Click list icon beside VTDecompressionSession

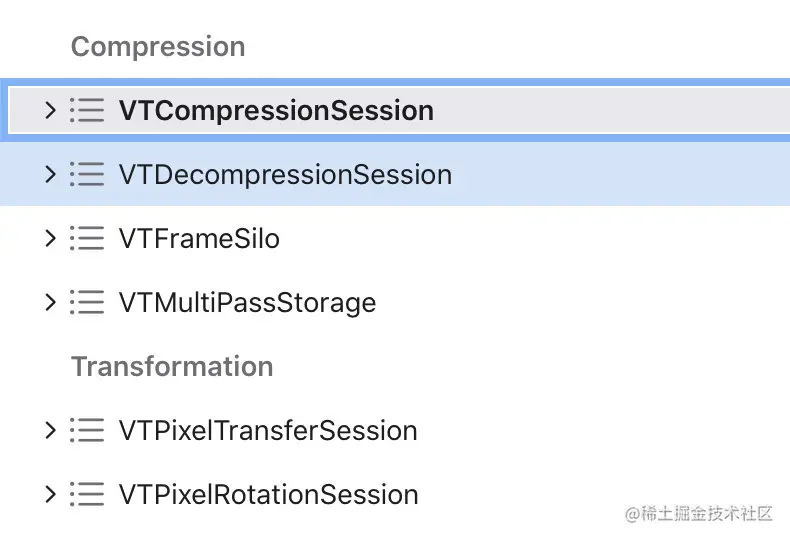pos(87,175)
